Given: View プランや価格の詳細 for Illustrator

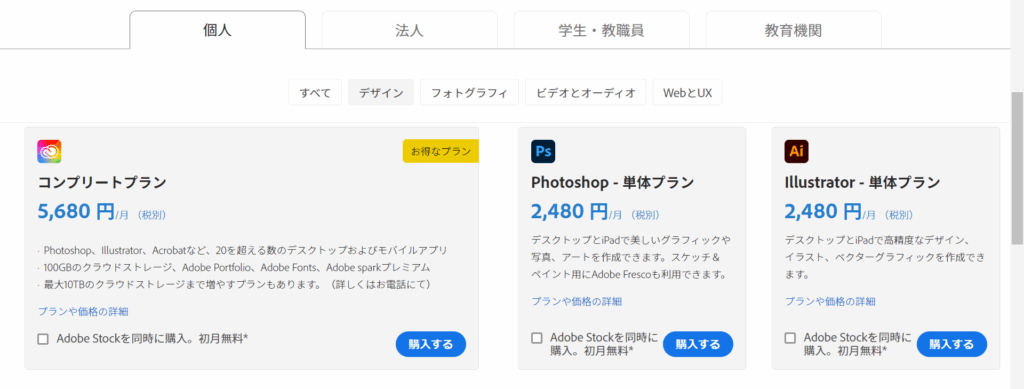Looking at the screenshot, I should 830,302.
